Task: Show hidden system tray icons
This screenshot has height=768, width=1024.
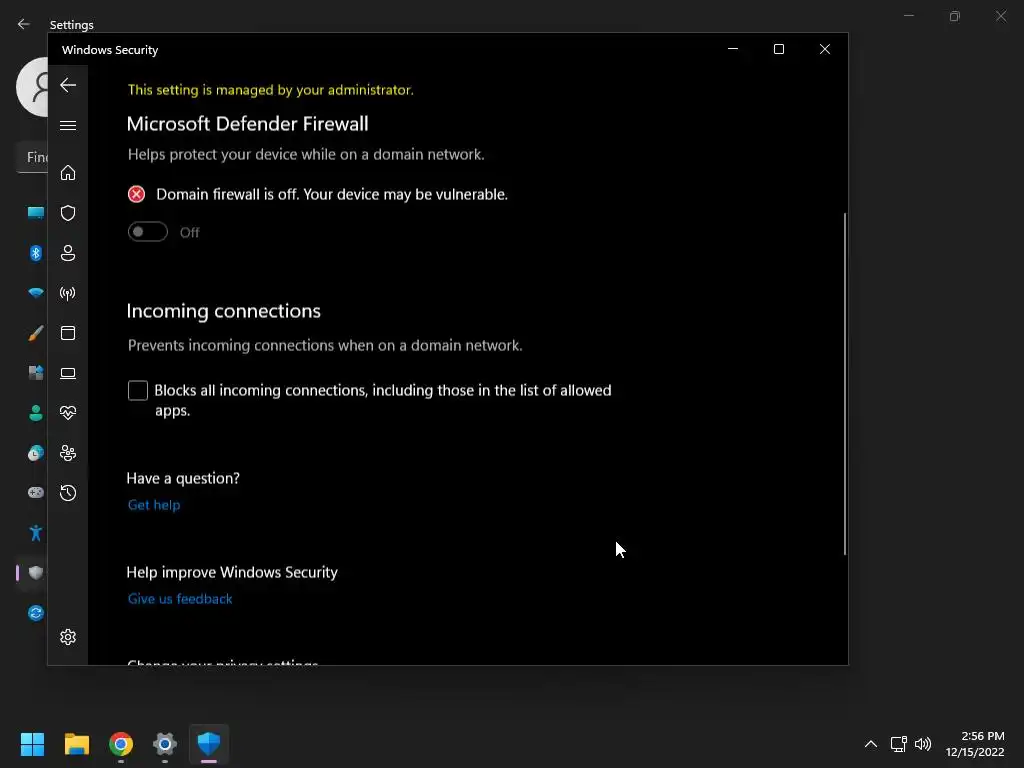Action: [871, 744]
